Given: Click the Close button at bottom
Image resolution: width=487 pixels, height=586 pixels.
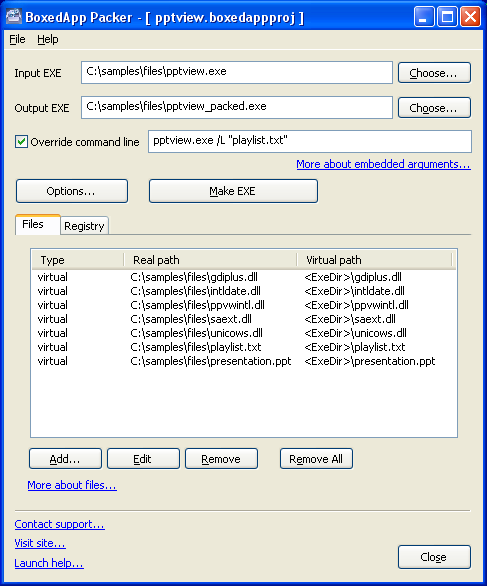Looking at the screenshot, I should (434, 557).
